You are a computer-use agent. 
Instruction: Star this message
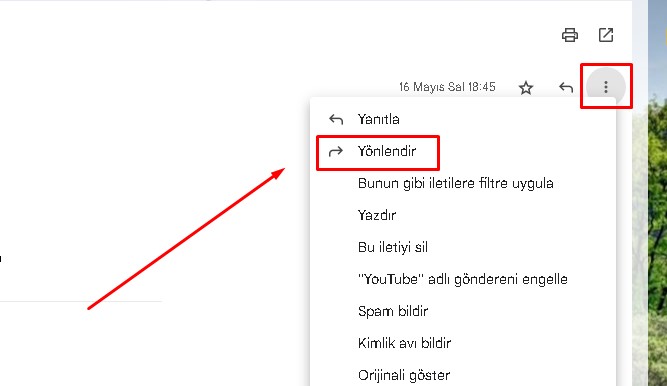tap(526, 88)
